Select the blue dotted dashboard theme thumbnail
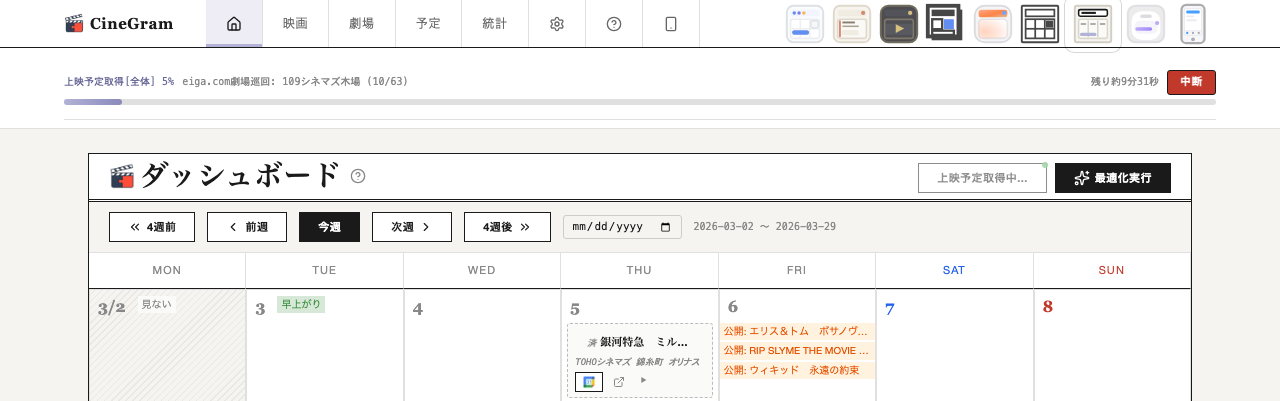This screenshot has height=401, width=1280. coord(805,23)
